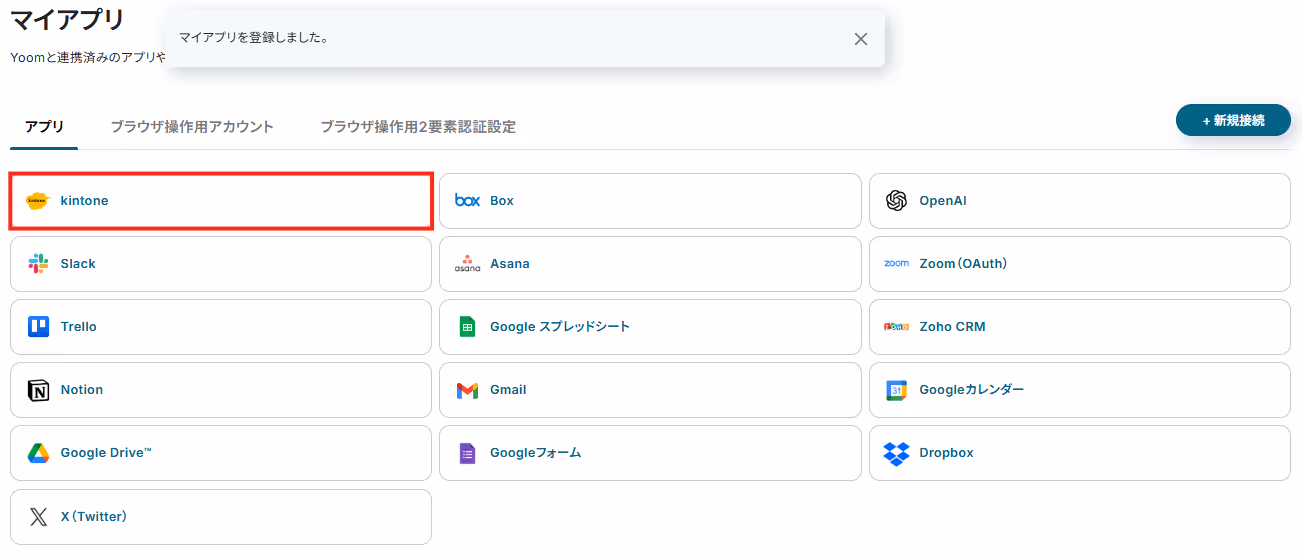Open the Slack app name link
This screenshot has height=559, width=1302.
point(78,264)
